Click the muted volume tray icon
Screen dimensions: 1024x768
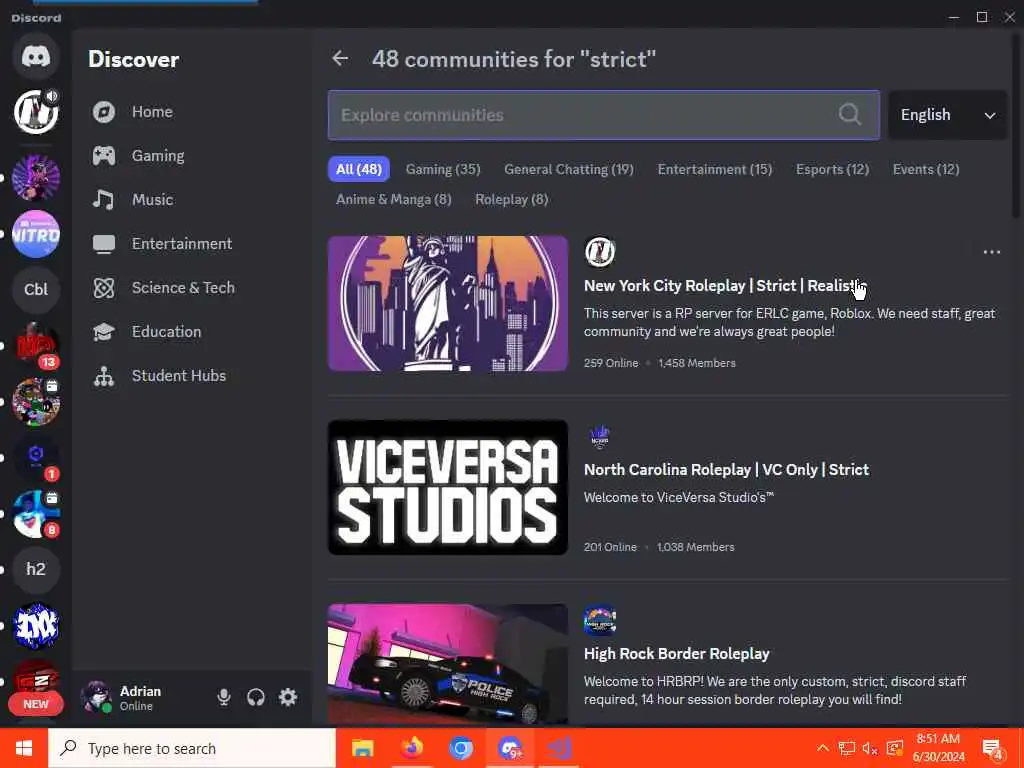click(x=870, y=748)
